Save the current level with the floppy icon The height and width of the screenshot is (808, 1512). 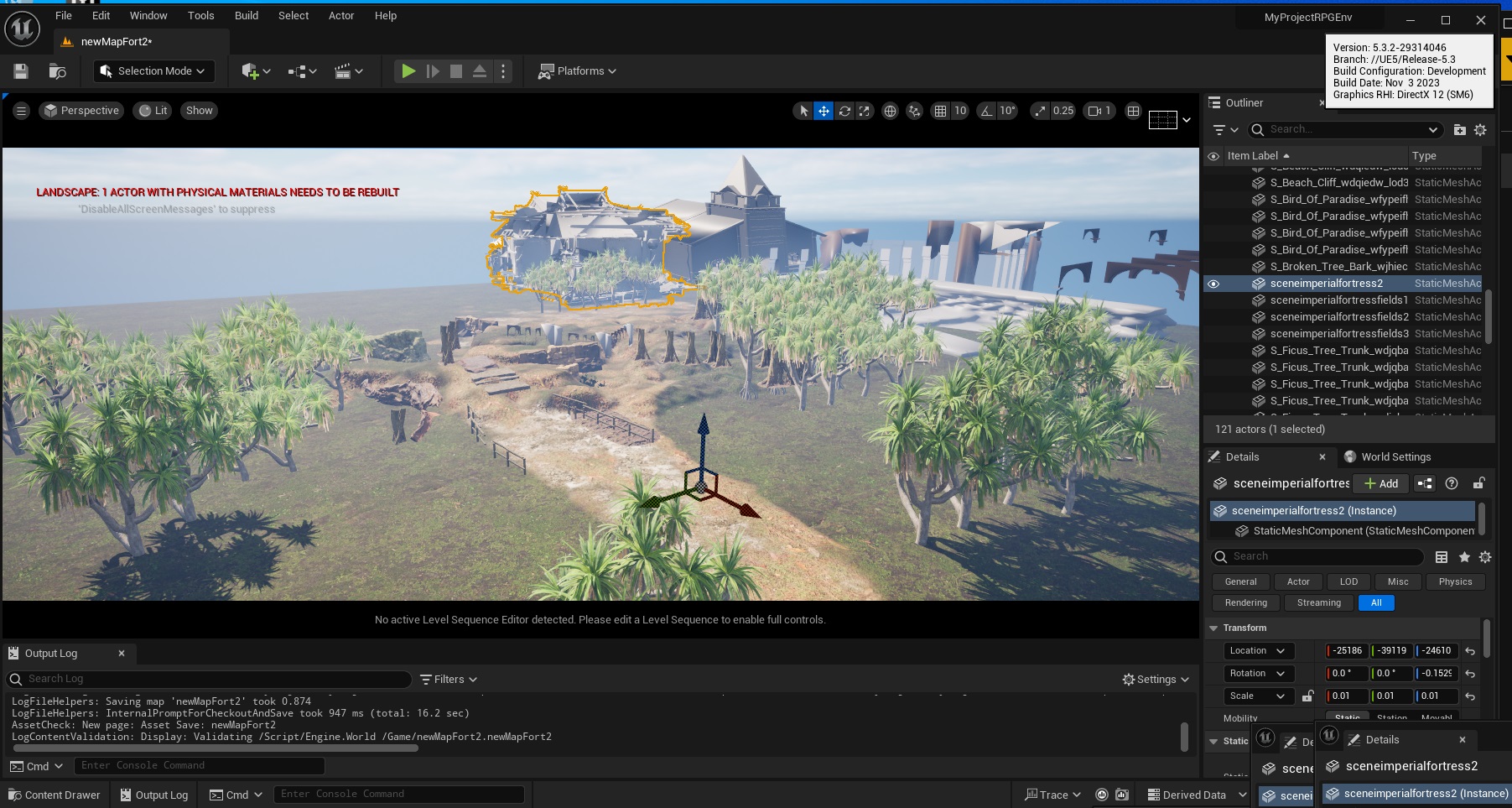tap(21, 71)
